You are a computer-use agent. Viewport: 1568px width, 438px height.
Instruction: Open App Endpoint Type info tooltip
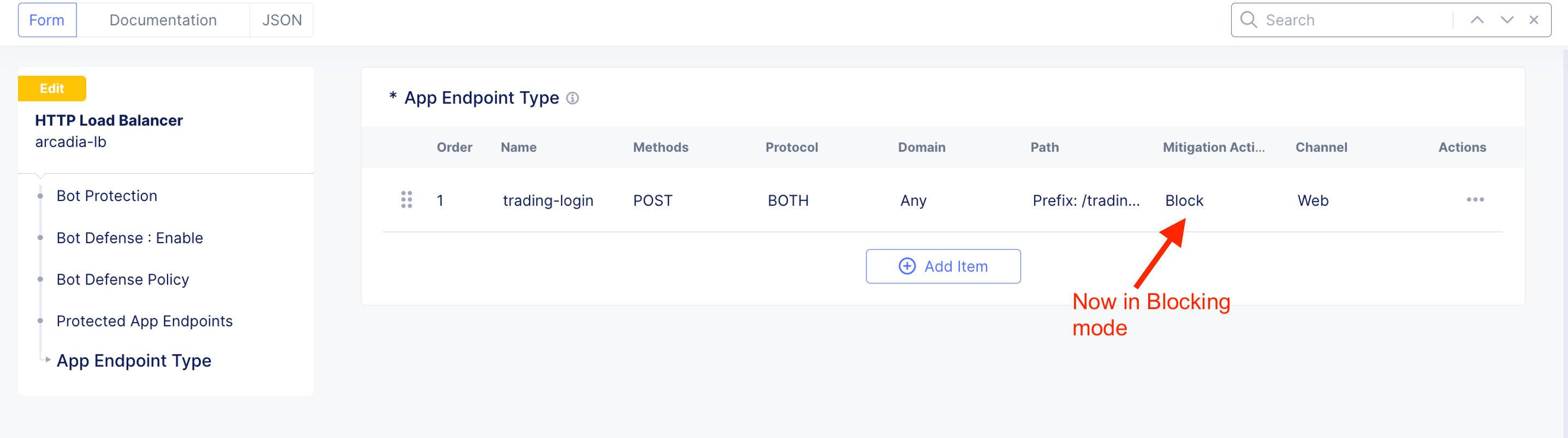point(572,98)
